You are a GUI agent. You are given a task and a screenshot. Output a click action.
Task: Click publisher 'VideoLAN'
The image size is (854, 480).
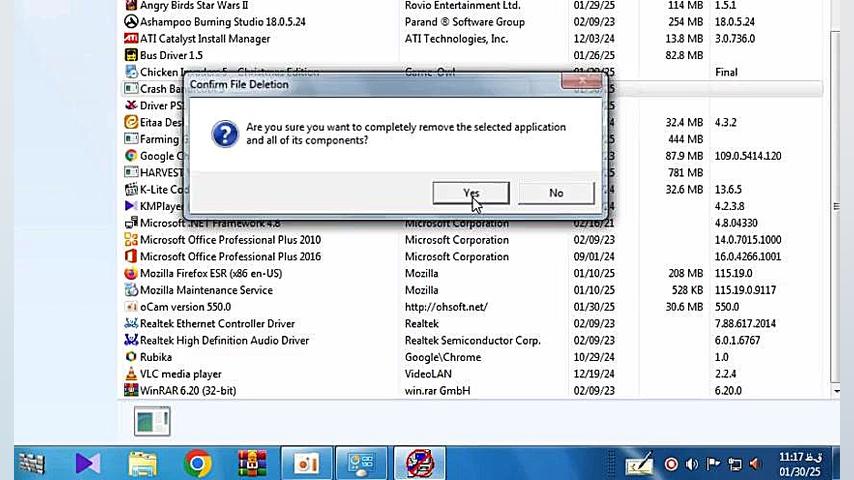coord(428,374)
